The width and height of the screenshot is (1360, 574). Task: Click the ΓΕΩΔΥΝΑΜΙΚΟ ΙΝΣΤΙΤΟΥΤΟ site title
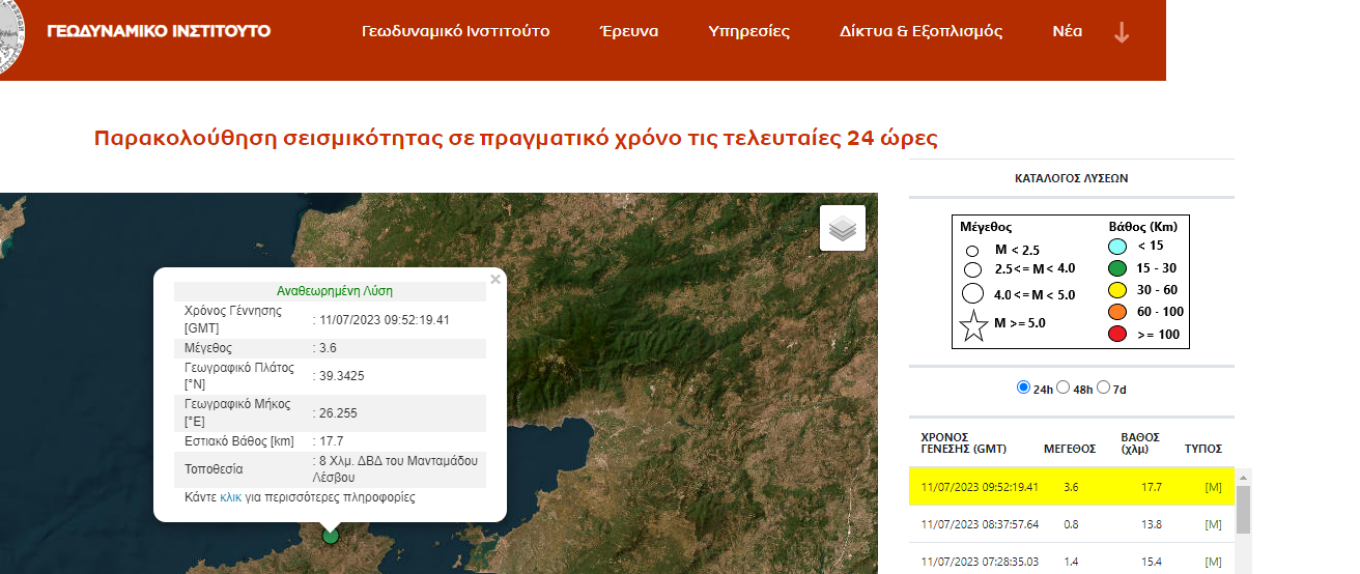tap(158, 31)
